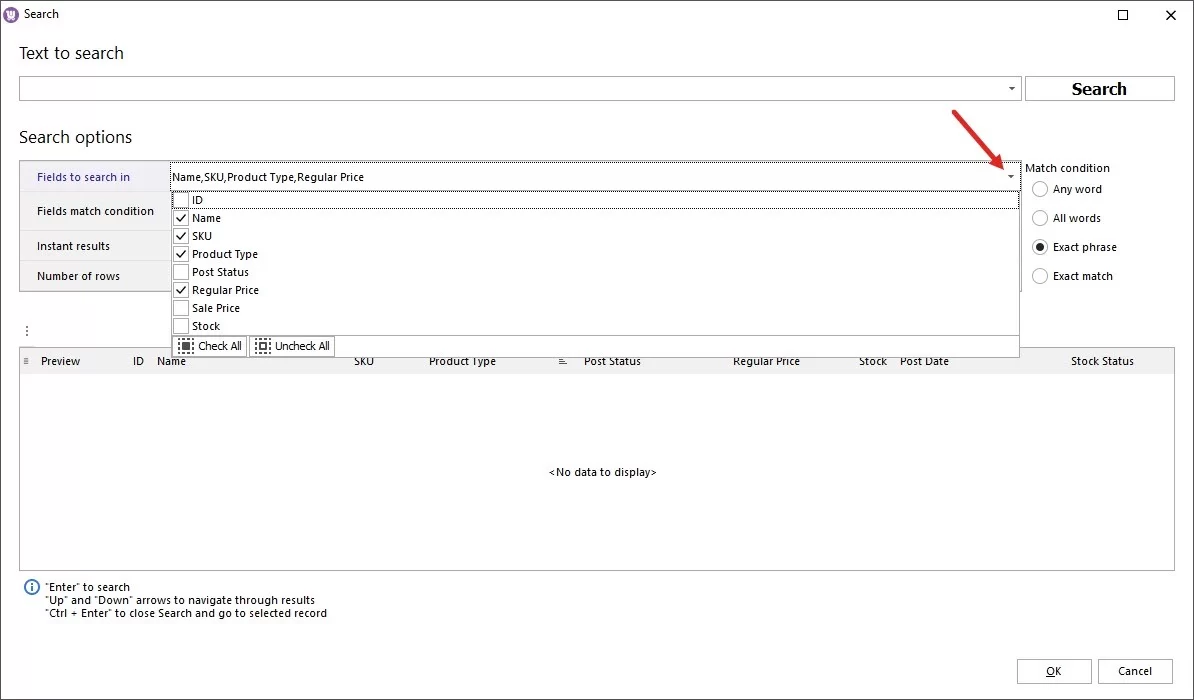1194x700 pixels.
Task: Click the OK button
Action: (1054, 671)
